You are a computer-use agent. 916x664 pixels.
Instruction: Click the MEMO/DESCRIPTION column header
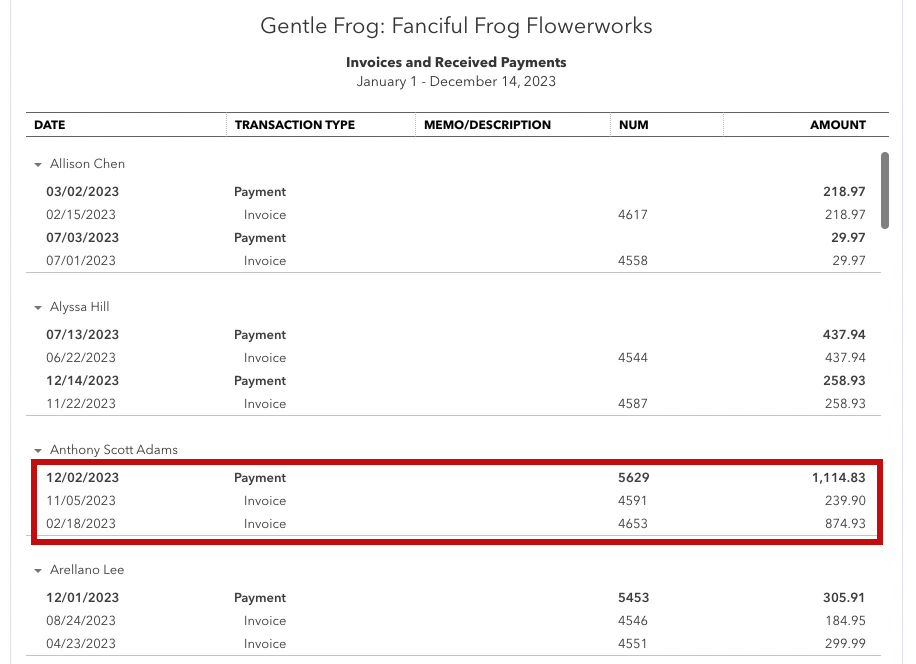pos(487,125)
